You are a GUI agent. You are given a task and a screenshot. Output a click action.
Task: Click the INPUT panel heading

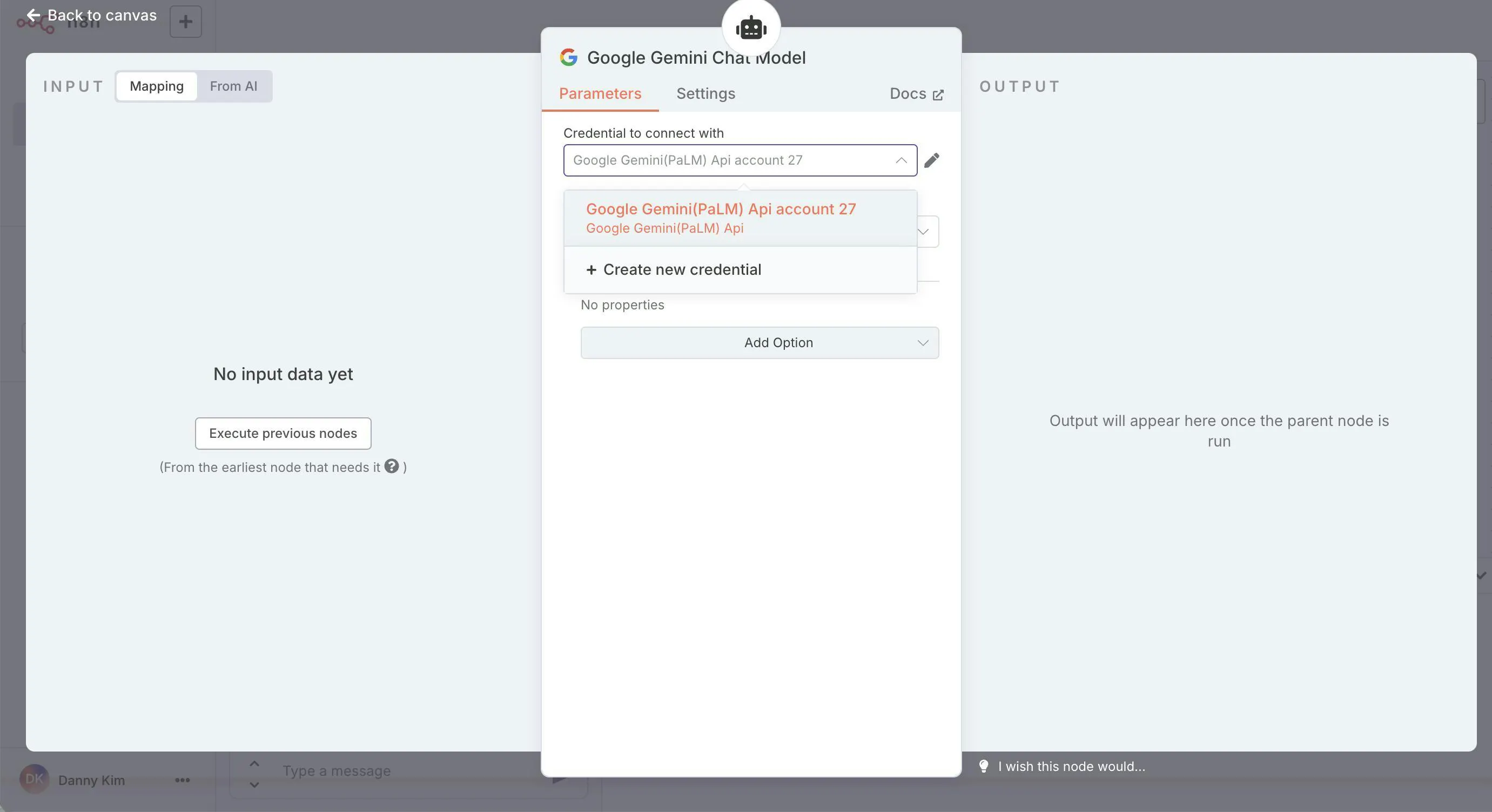pos(73,86)
